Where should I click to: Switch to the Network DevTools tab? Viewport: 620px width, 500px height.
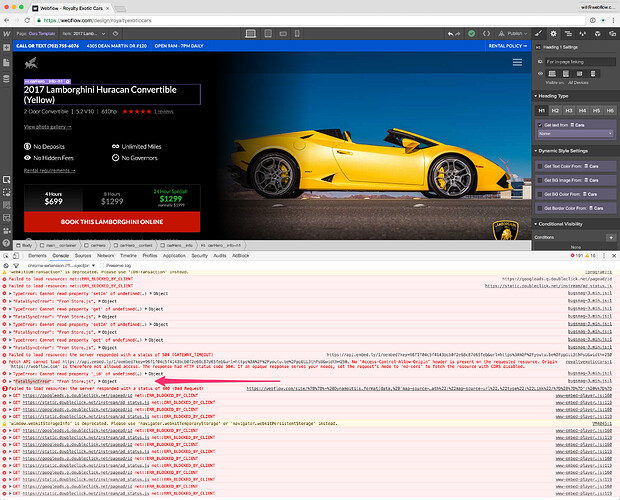106,256
